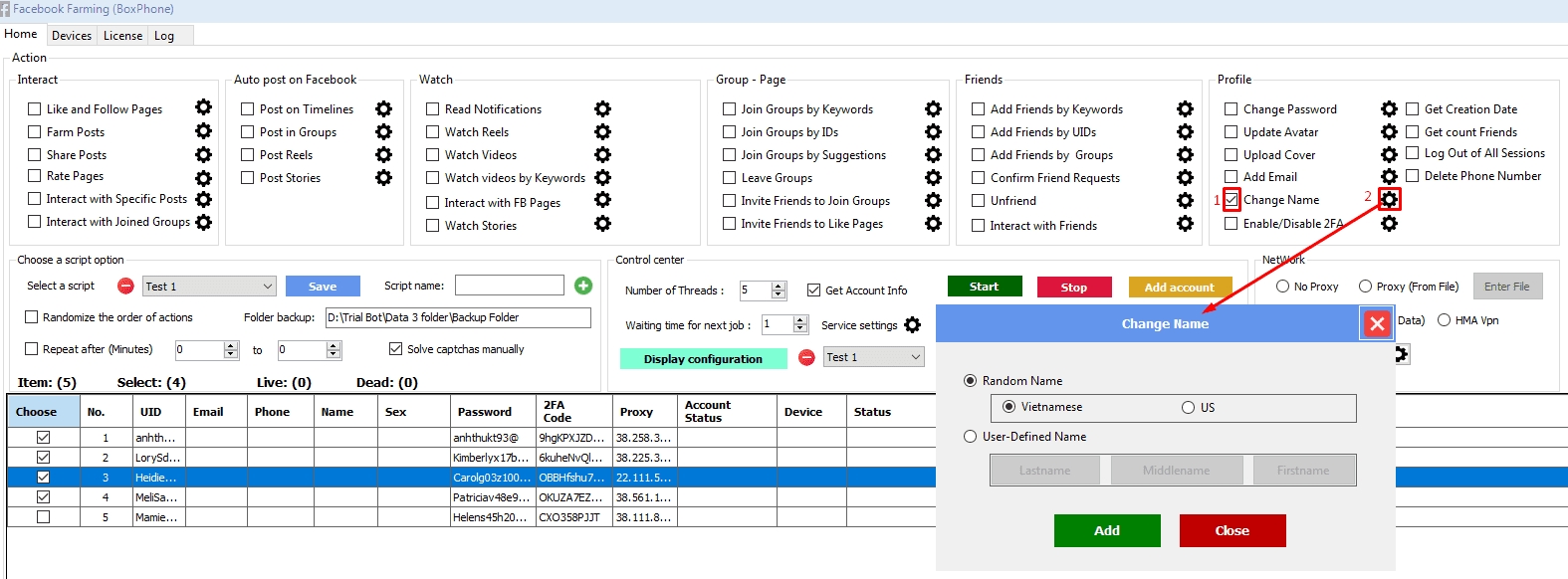Click the Add account button
The image size is (1568, 579).
1180,287
